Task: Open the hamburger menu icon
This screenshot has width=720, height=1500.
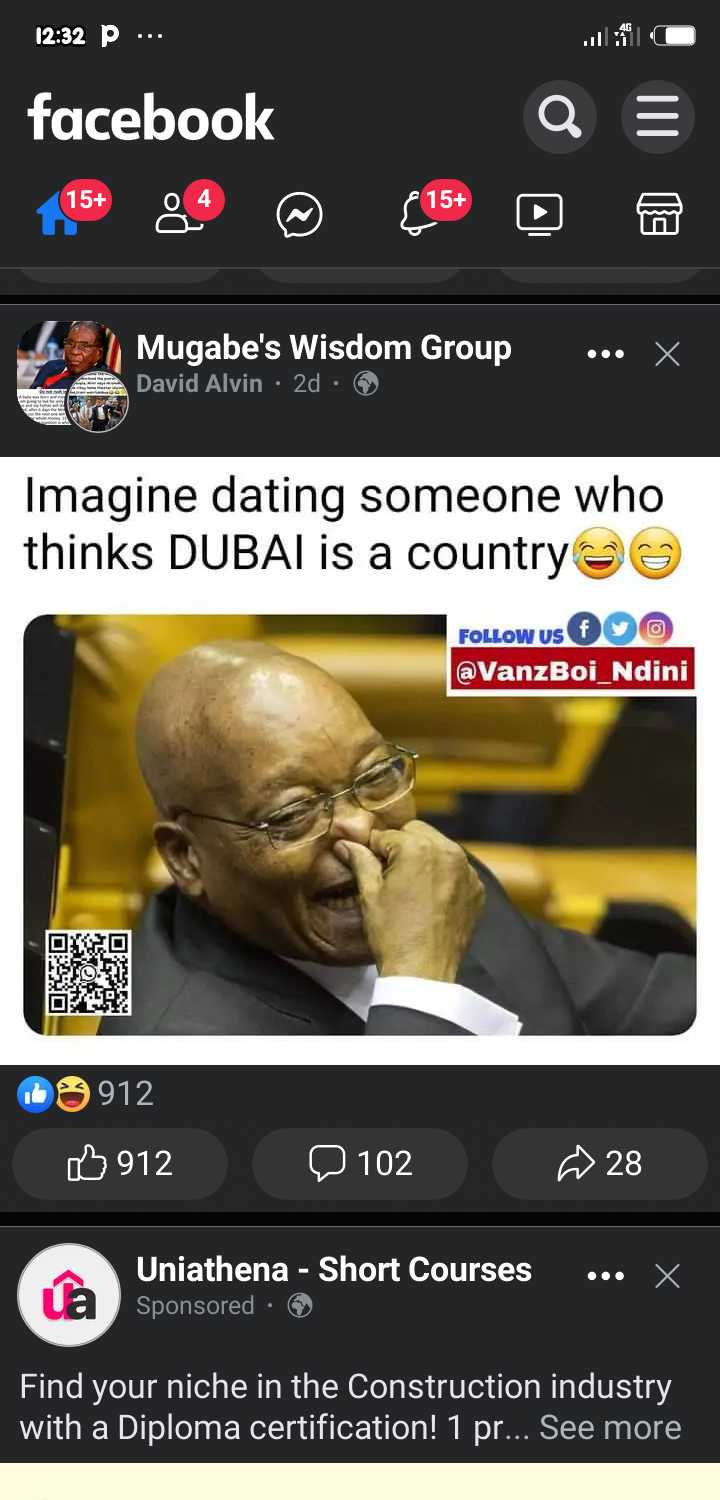Action: click(x=657, y=118)
